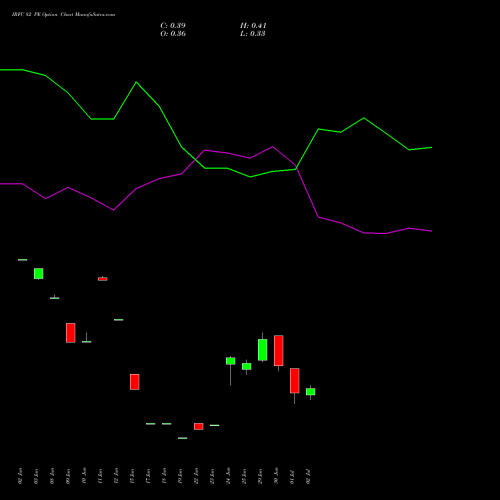Viewport: 500px width, 500px height.
Task: Select the 01 Jul date label
Action: pyautogui.click(x=292, y=476)
